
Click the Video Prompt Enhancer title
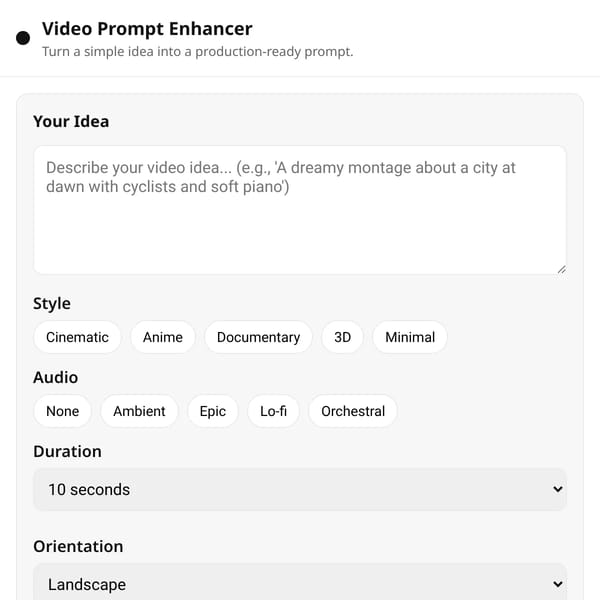pos(147,29)
